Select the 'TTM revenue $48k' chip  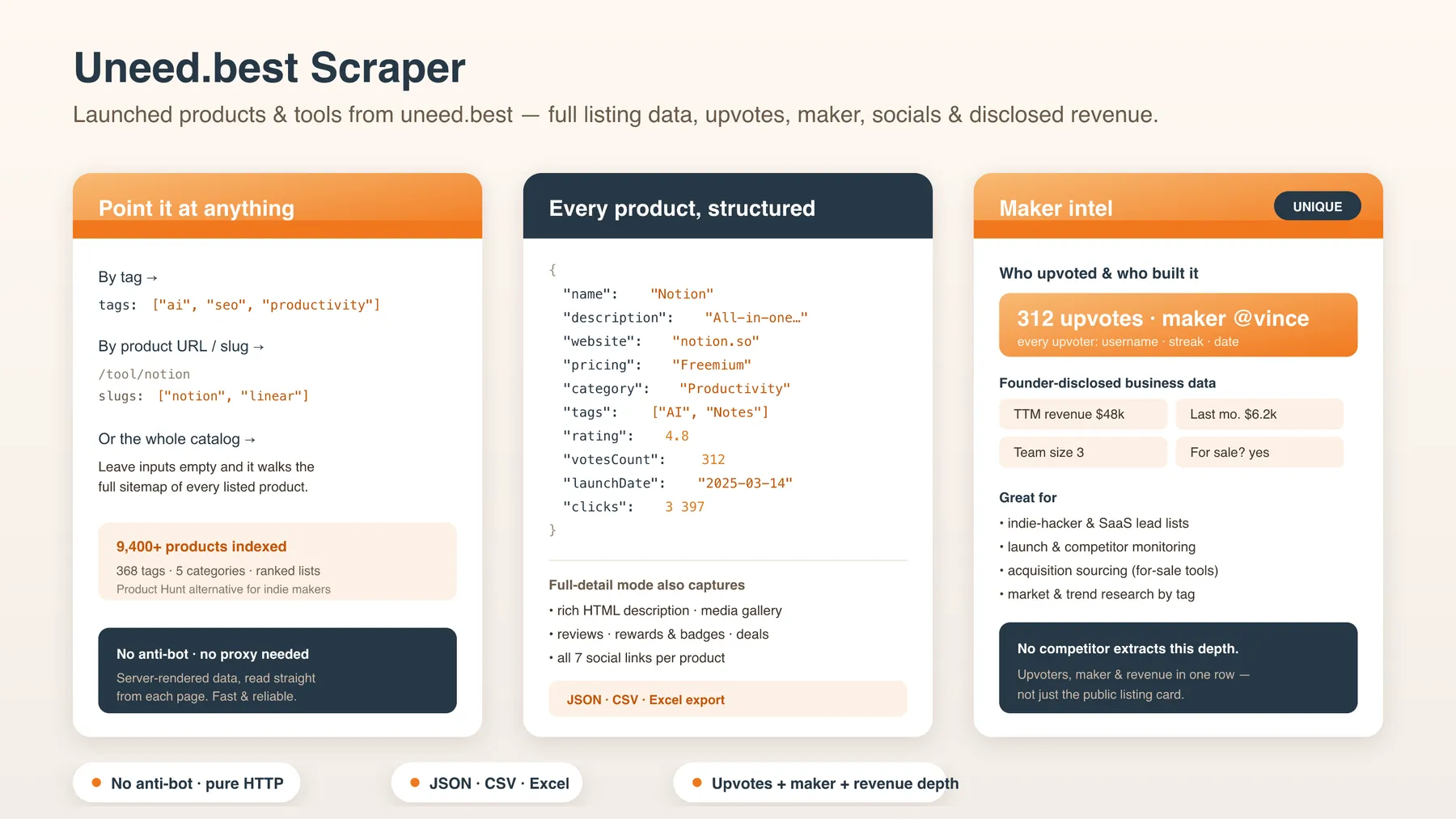click(x=1083, y=414)
